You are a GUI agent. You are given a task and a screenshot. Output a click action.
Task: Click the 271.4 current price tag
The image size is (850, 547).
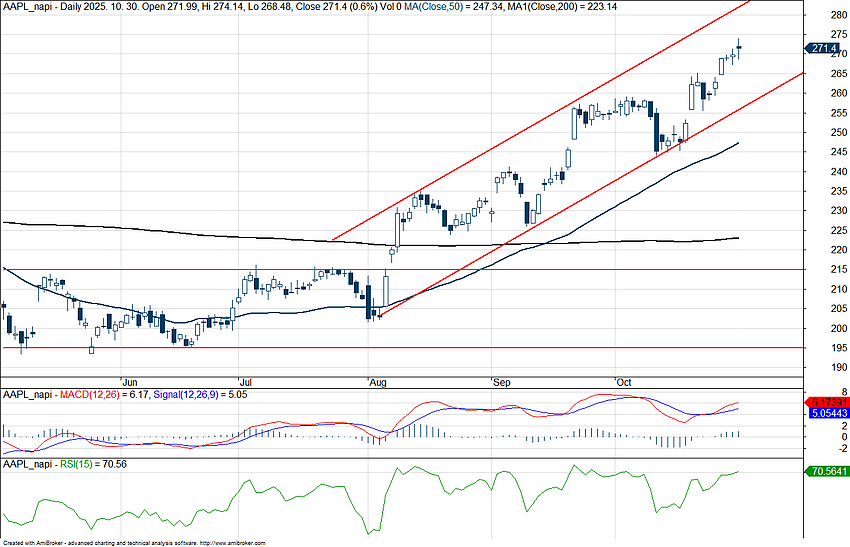(x=823, y=48)
